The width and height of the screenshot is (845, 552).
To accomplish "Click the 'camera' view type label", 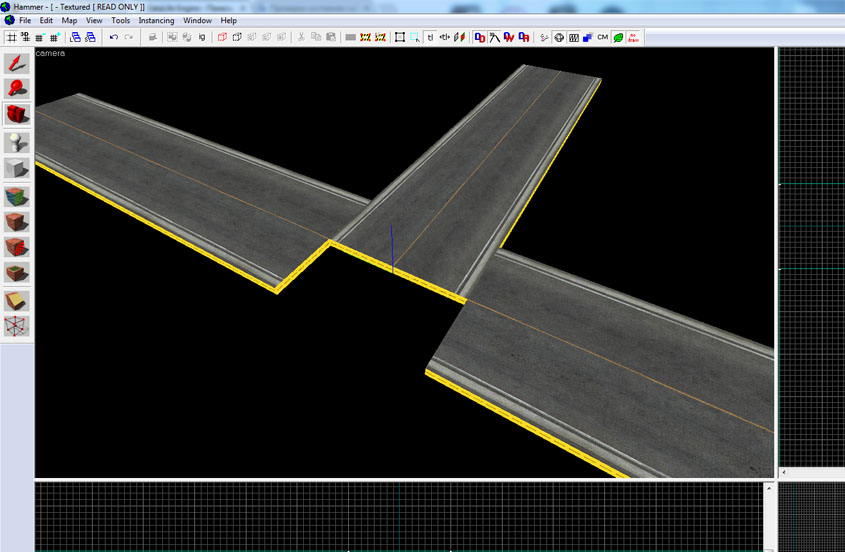I will point(50,53).
